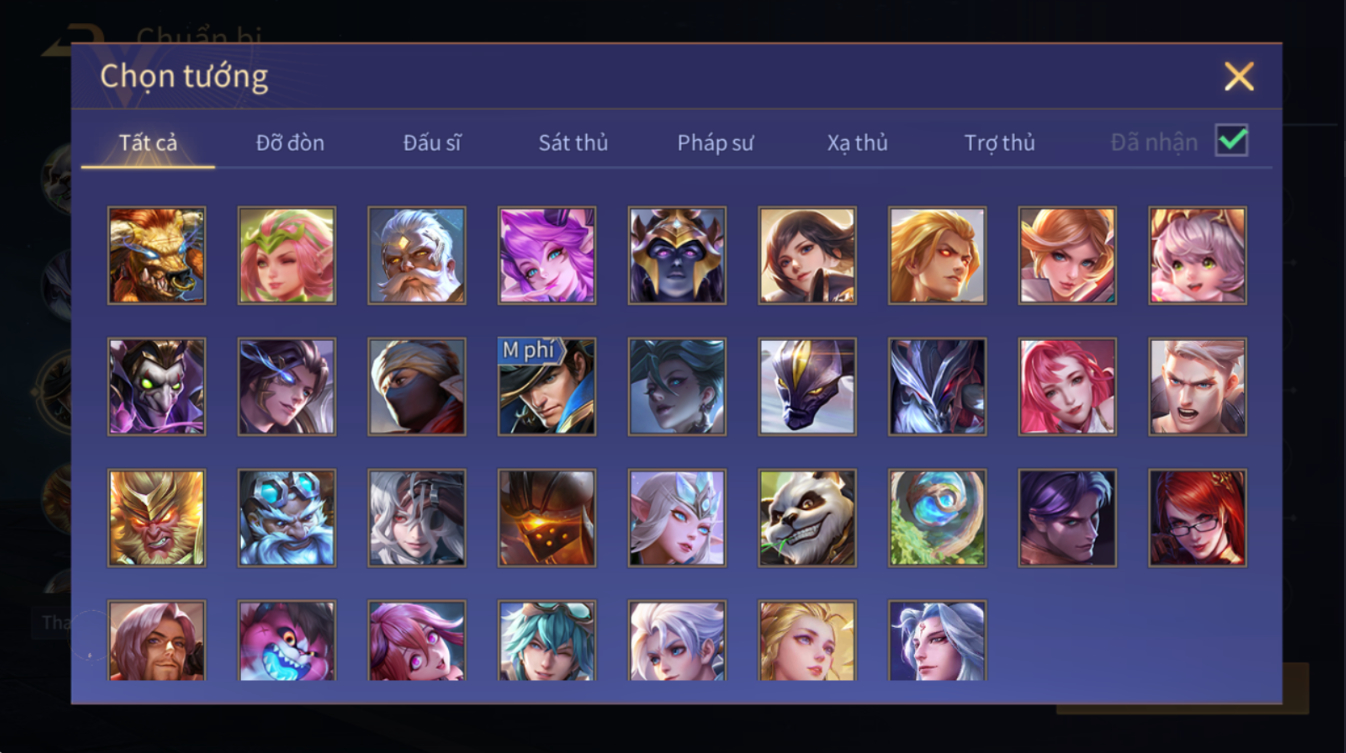Close the Chọn tướng dialog
The height and width of the screenshot is (753, 1346).
click(1239, 77)
